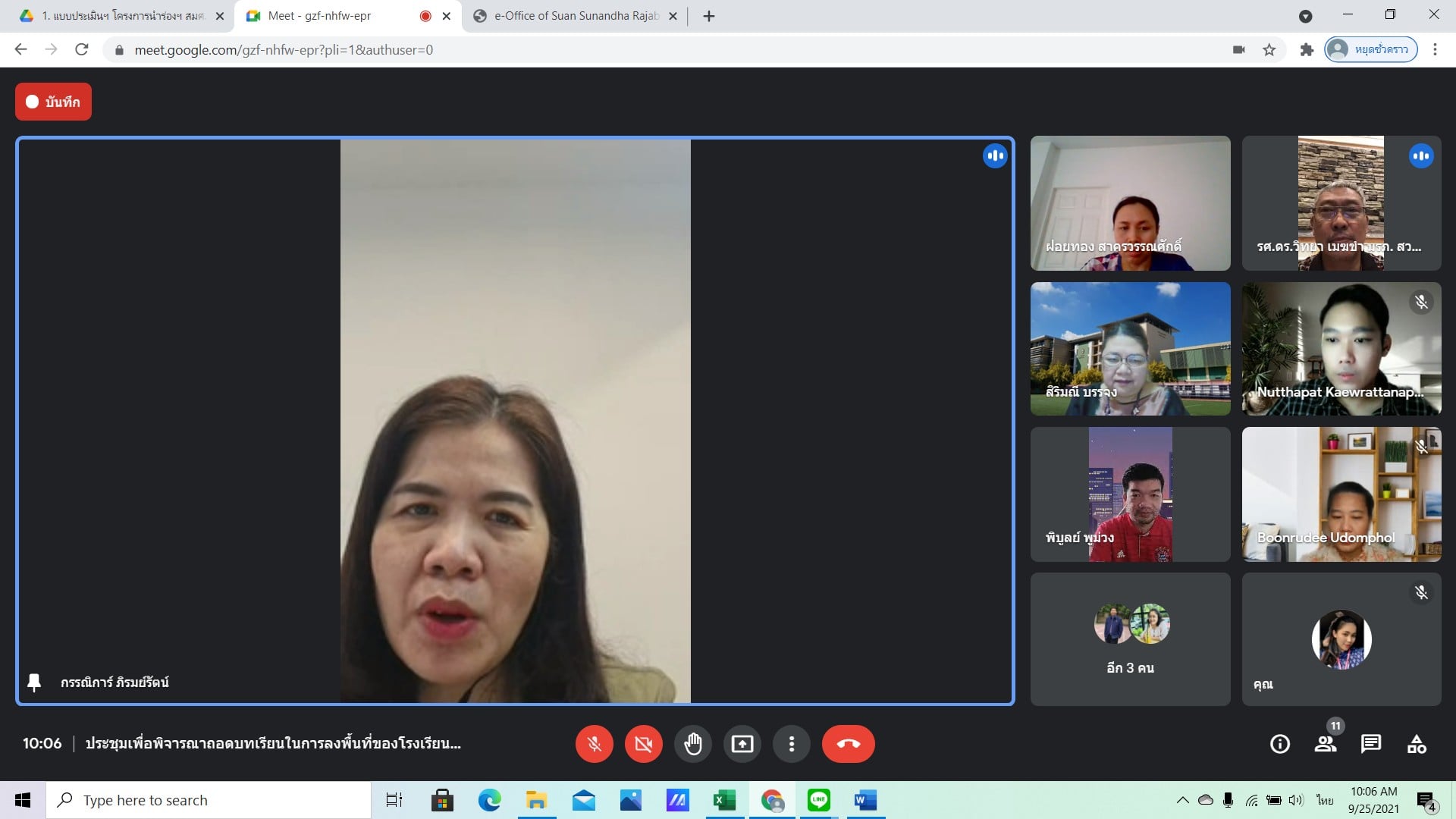Unmute the microphone
The width and height of the screenshot is (1456, 819).
tap(594, 744)
